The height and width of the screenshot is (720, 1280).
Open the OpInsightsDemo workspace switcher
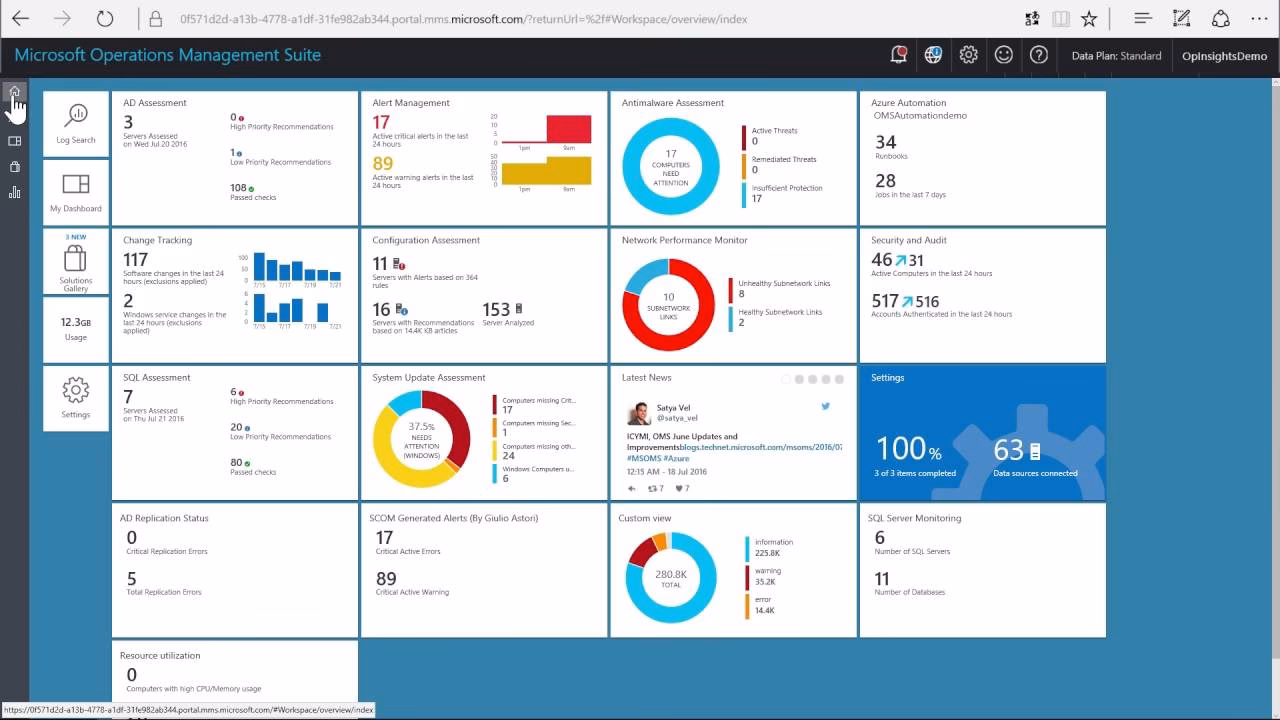(1224, 55)
